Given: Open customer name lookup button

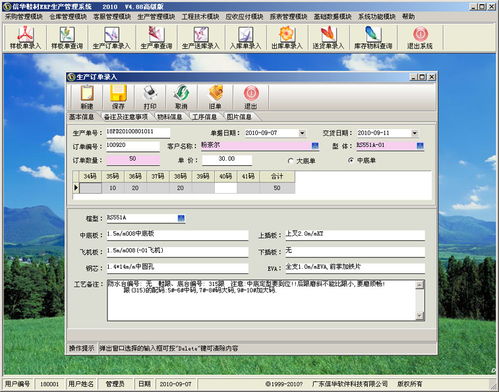Looking at the screenshot, I should coord(315,146).
